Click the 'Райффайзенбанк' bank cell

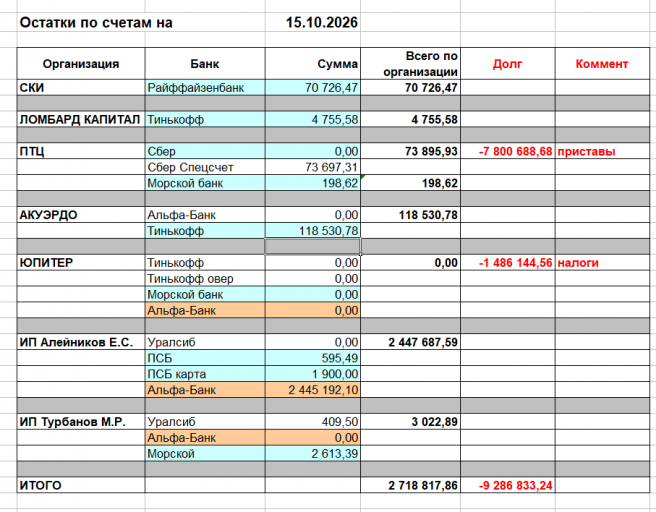coord(205,87)
